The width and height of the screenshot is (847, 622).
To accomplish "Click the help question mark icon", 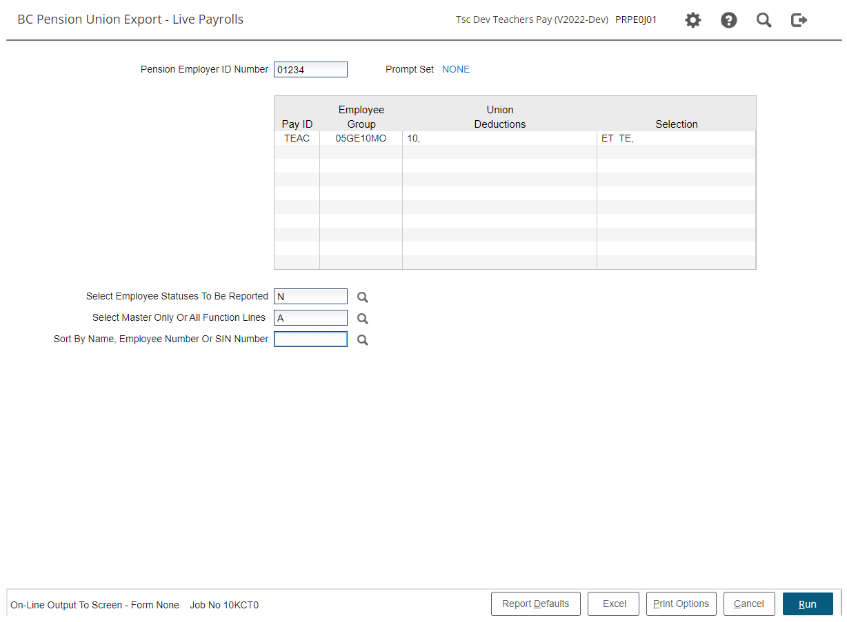I will [729, 20].
